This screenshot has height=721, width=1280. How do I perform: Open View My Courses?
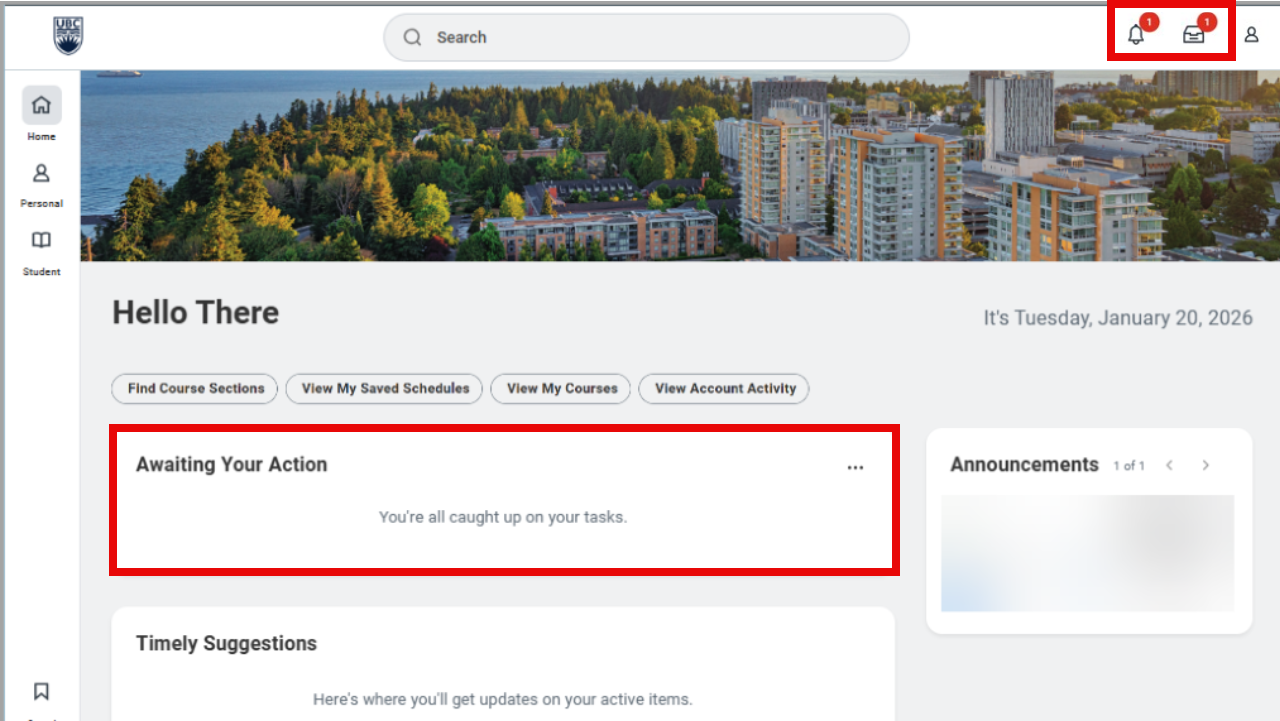560,388
